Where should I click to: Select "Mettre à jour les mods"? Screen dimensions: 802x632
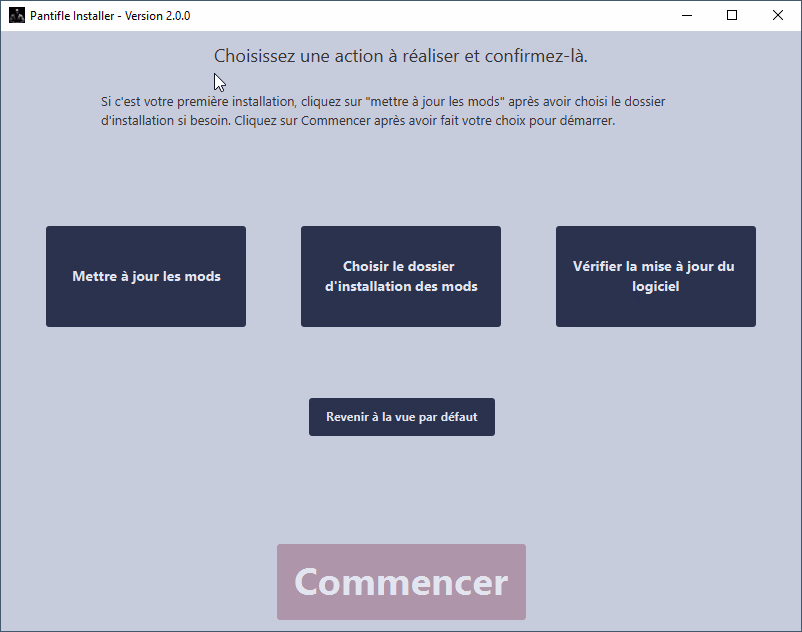point(145,276)
